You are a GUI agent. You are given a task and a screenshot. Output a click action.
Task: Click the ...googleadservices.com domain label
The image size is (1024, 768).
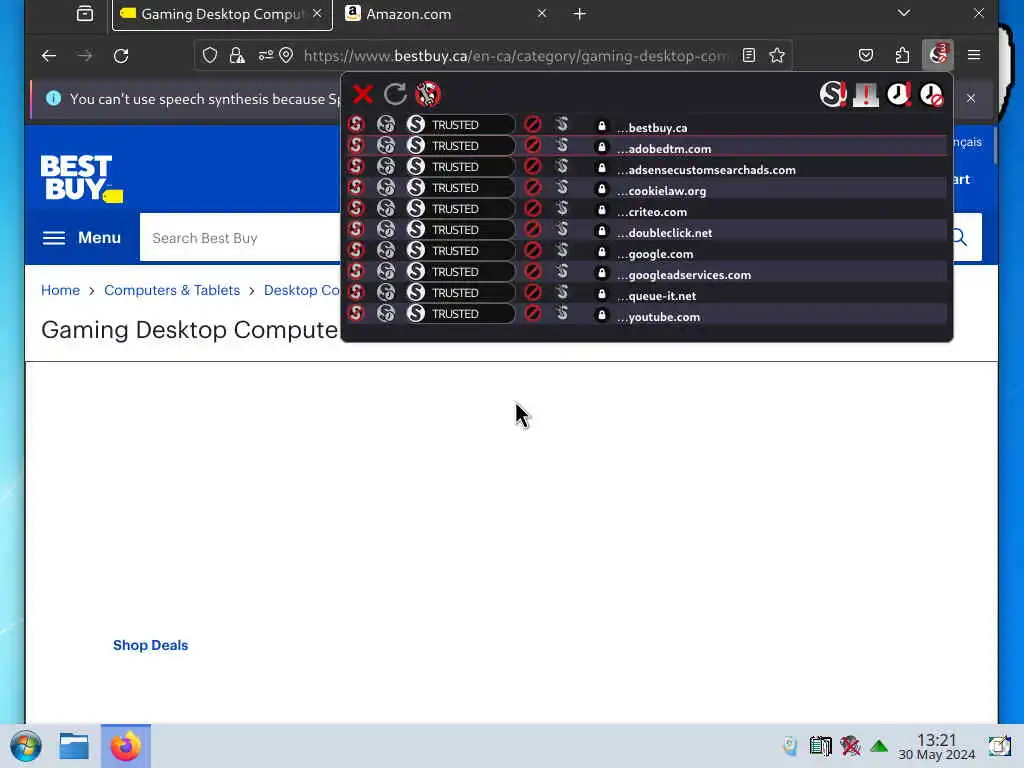pyautogui.click(x=684, y=275)
